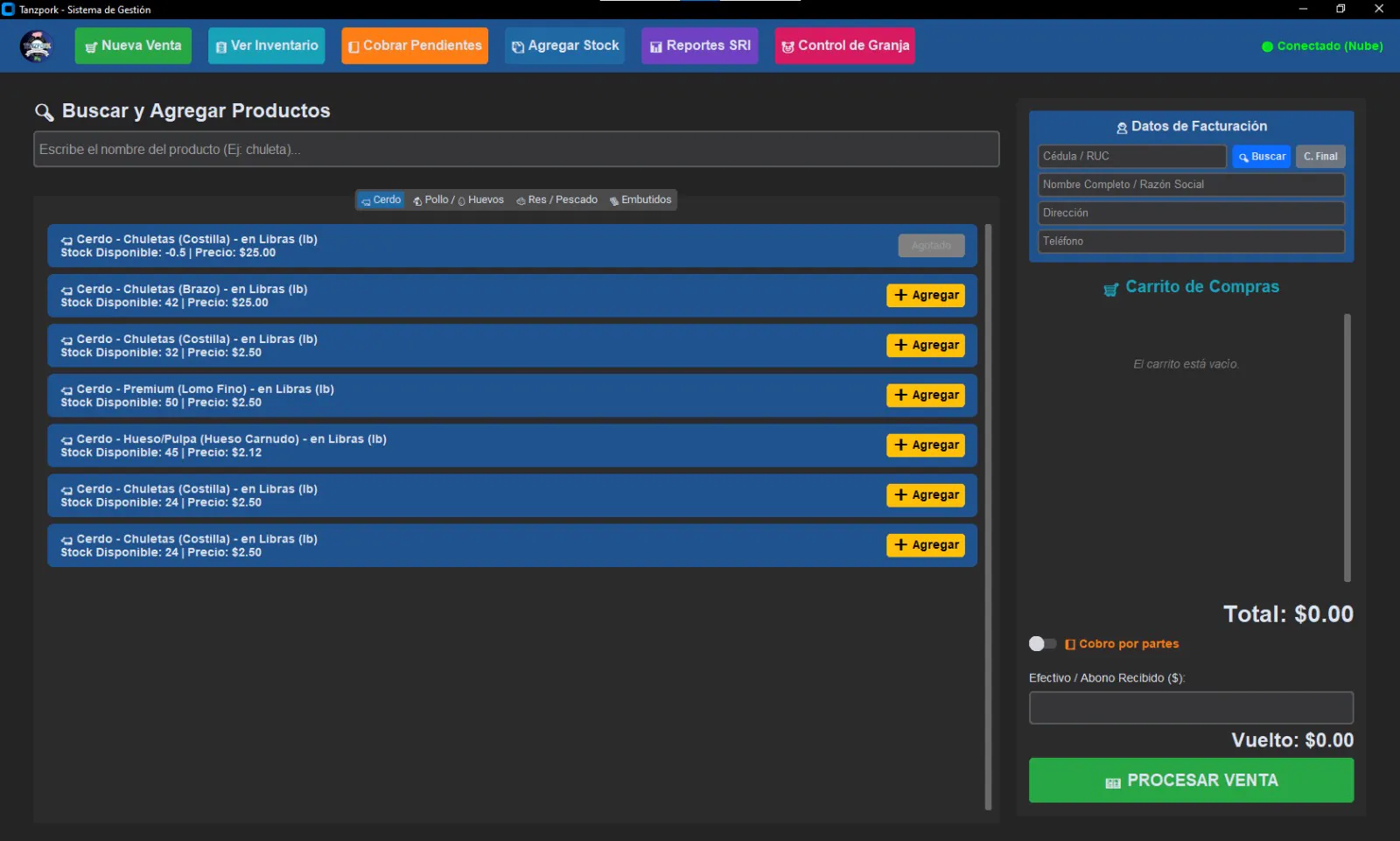This screenshot has height=841, width=1400.
Task: Focus the Efectivo / Abono Recibido field
Action: coord(1190,708)
